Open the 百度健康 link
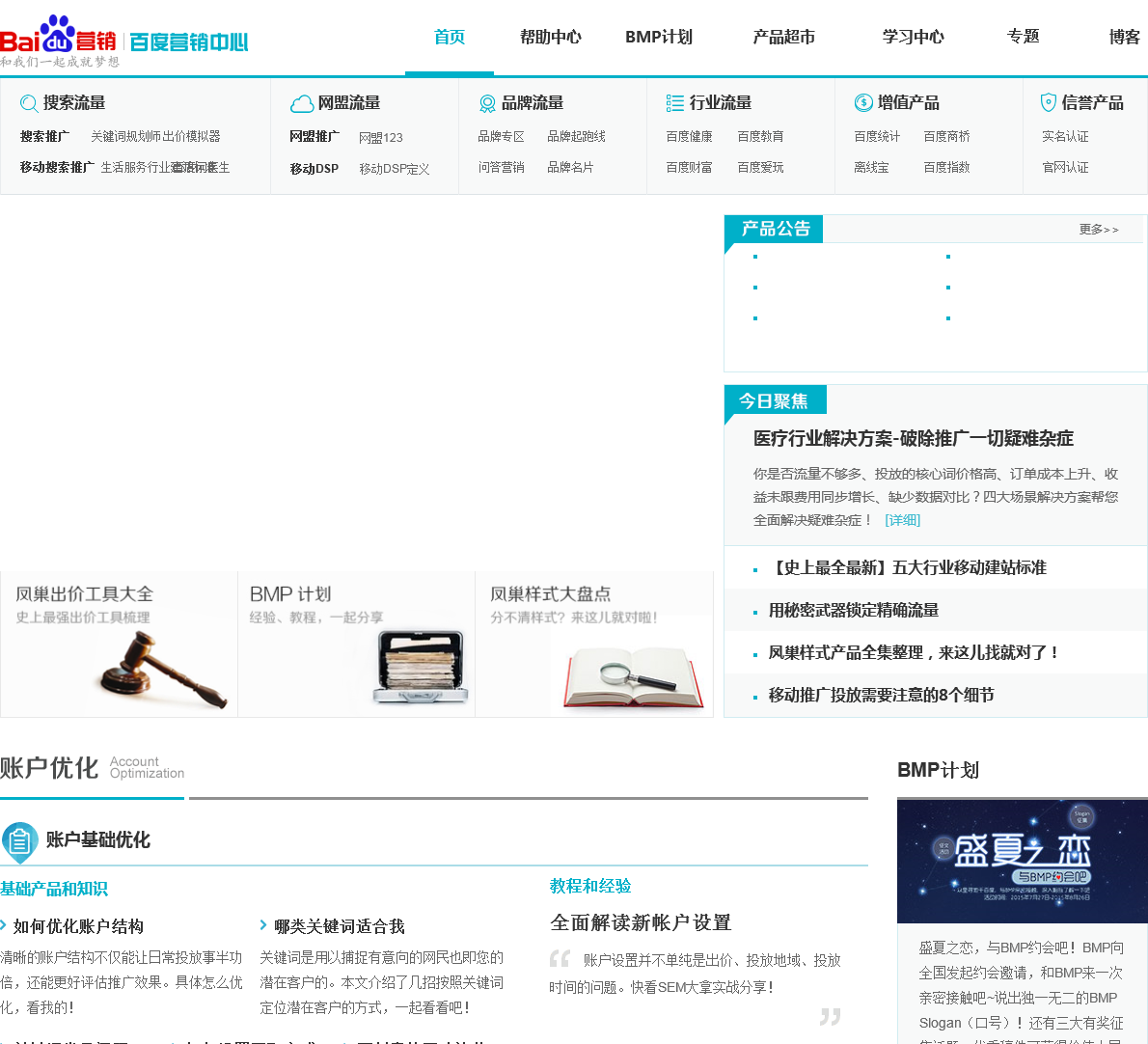1148x1044 pixels. [x=689, y=136]
